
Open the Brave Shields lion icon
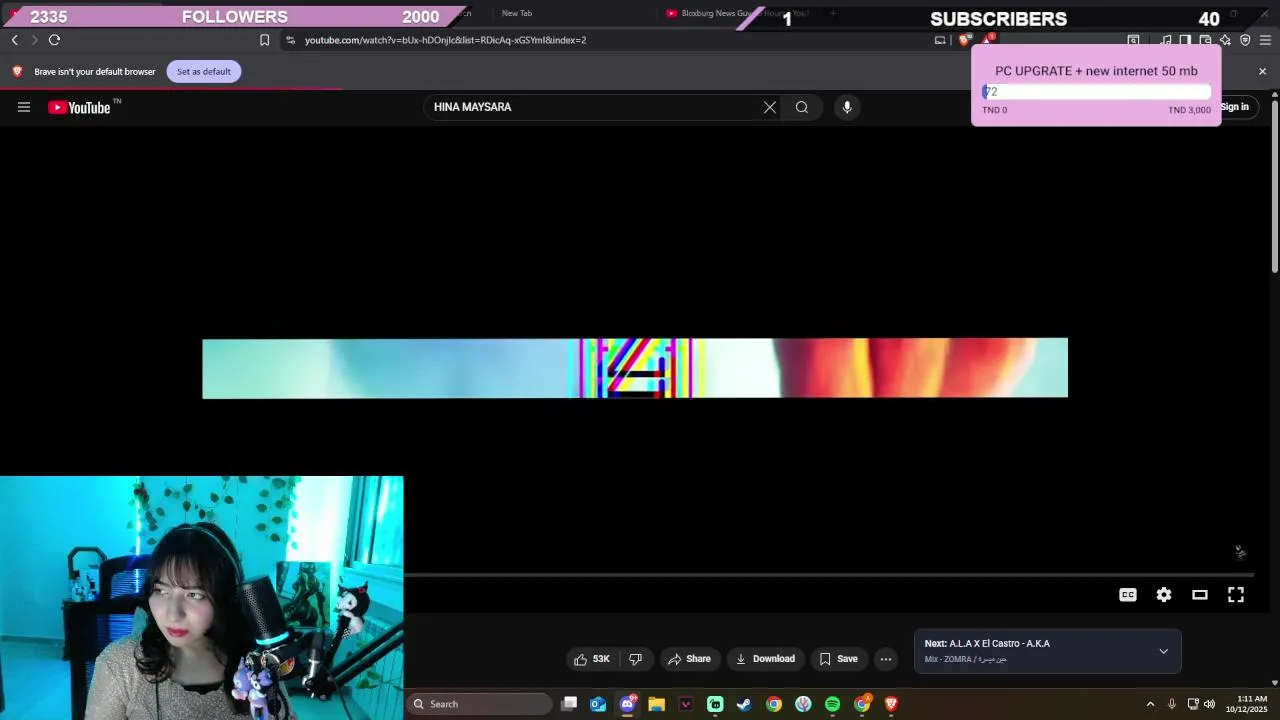click(964, 40)
